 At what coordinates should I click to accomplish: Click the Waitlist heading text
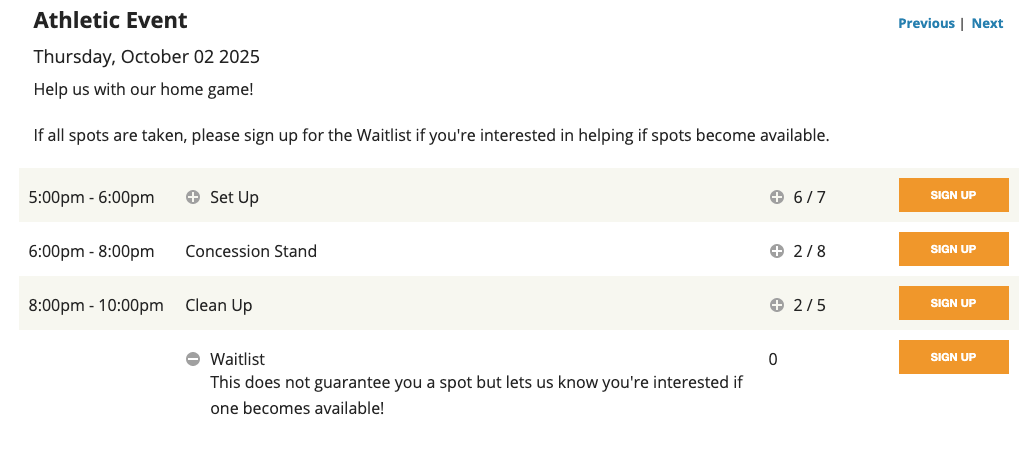tap(237, 359)
